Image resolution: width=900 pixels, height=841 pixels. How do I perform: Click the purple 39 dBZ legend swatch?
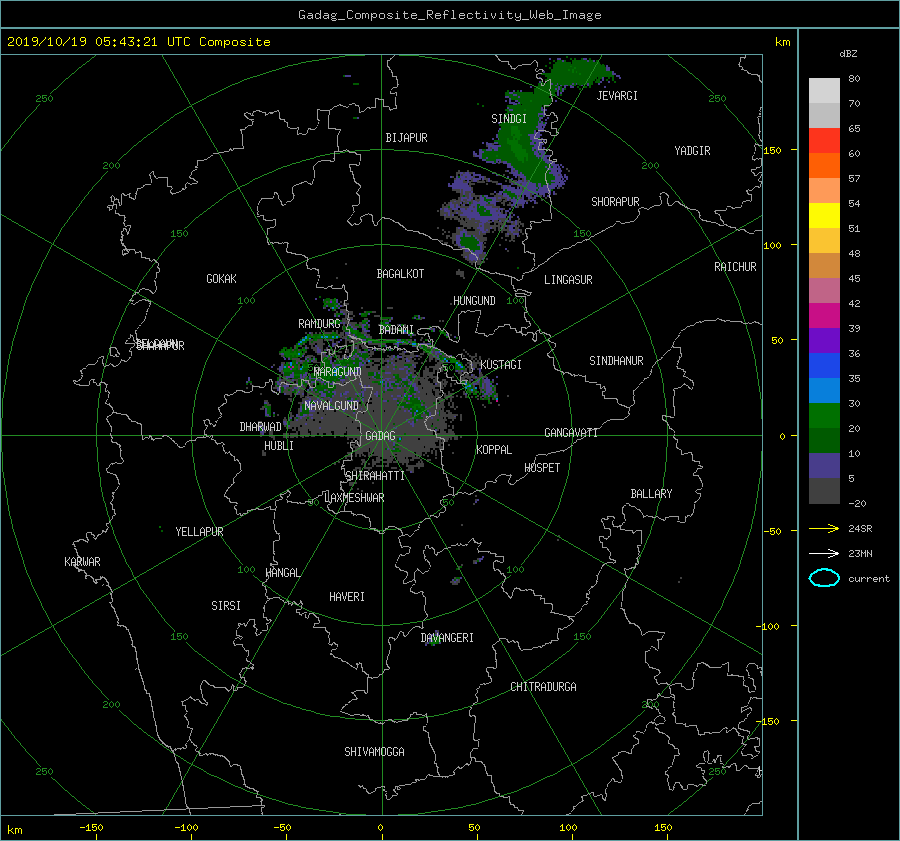coord(824,340)
